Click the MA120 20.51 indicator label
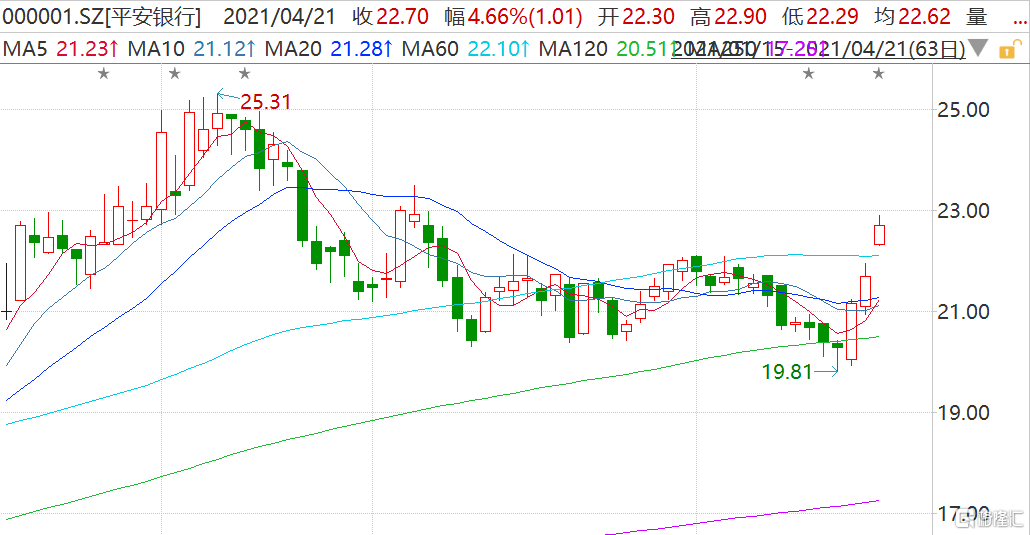Screen dimensions: 1030x535 tap(608, 49)
